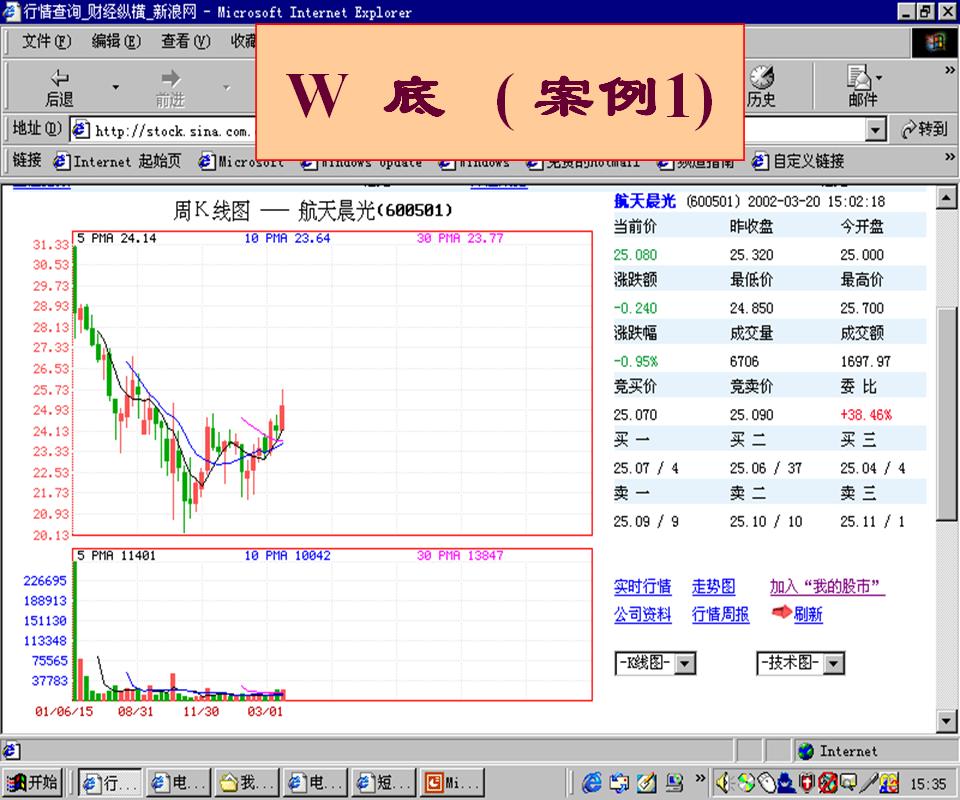Expand the main toolbar overflow chevron
Viewport: 960px width, 800px height.
tap(950, 71)
